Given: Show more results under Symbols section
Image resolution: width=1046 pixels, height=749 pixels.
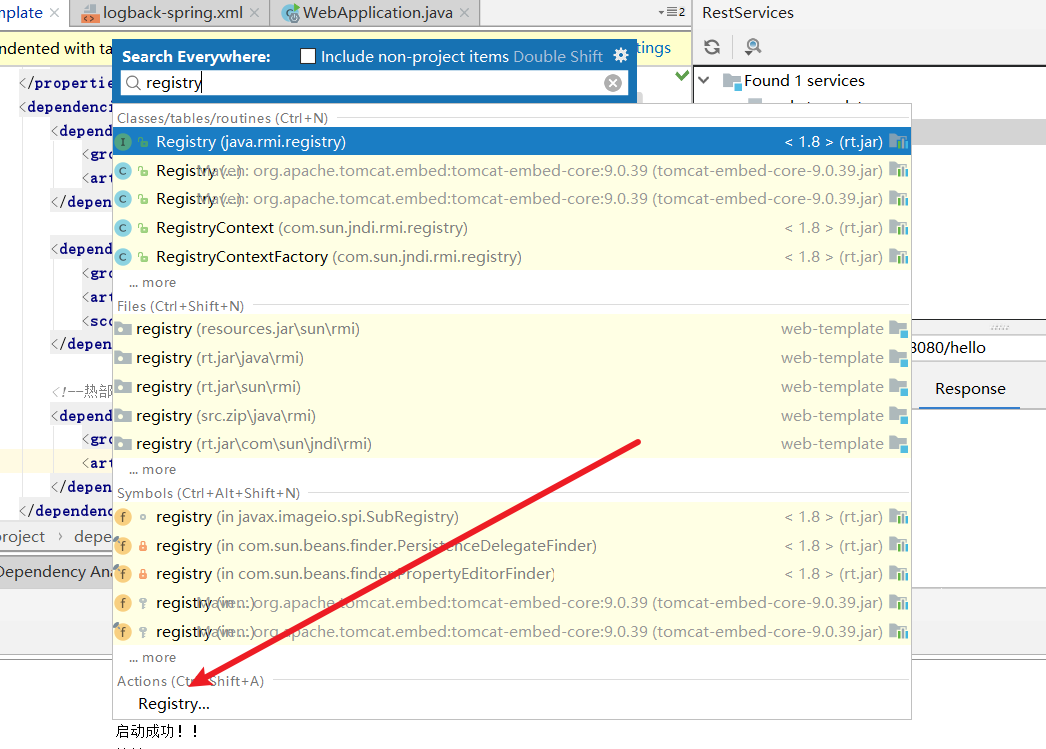Looking at the screenshot, I should point(152,658).
